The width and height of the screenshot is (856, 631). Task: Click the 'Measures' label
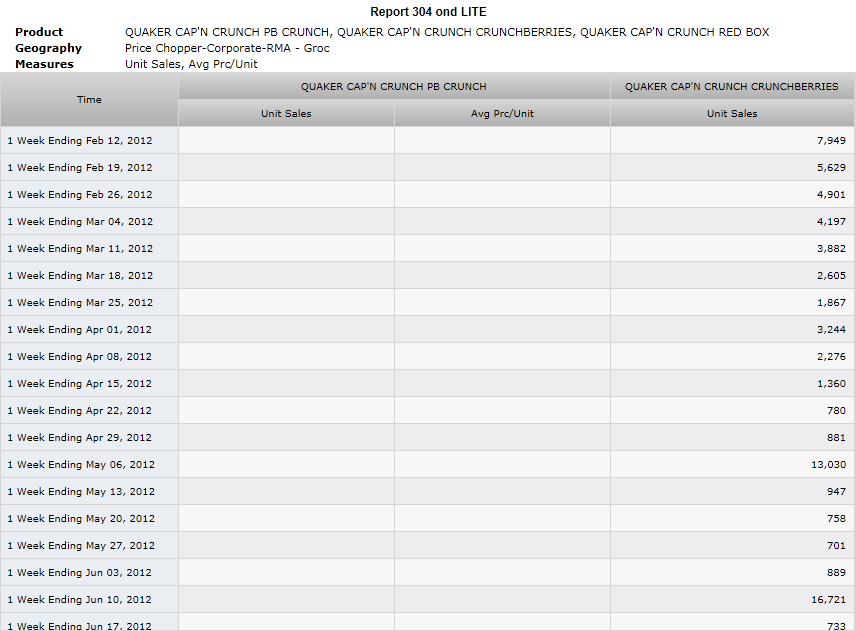click(x=44, y=64)
